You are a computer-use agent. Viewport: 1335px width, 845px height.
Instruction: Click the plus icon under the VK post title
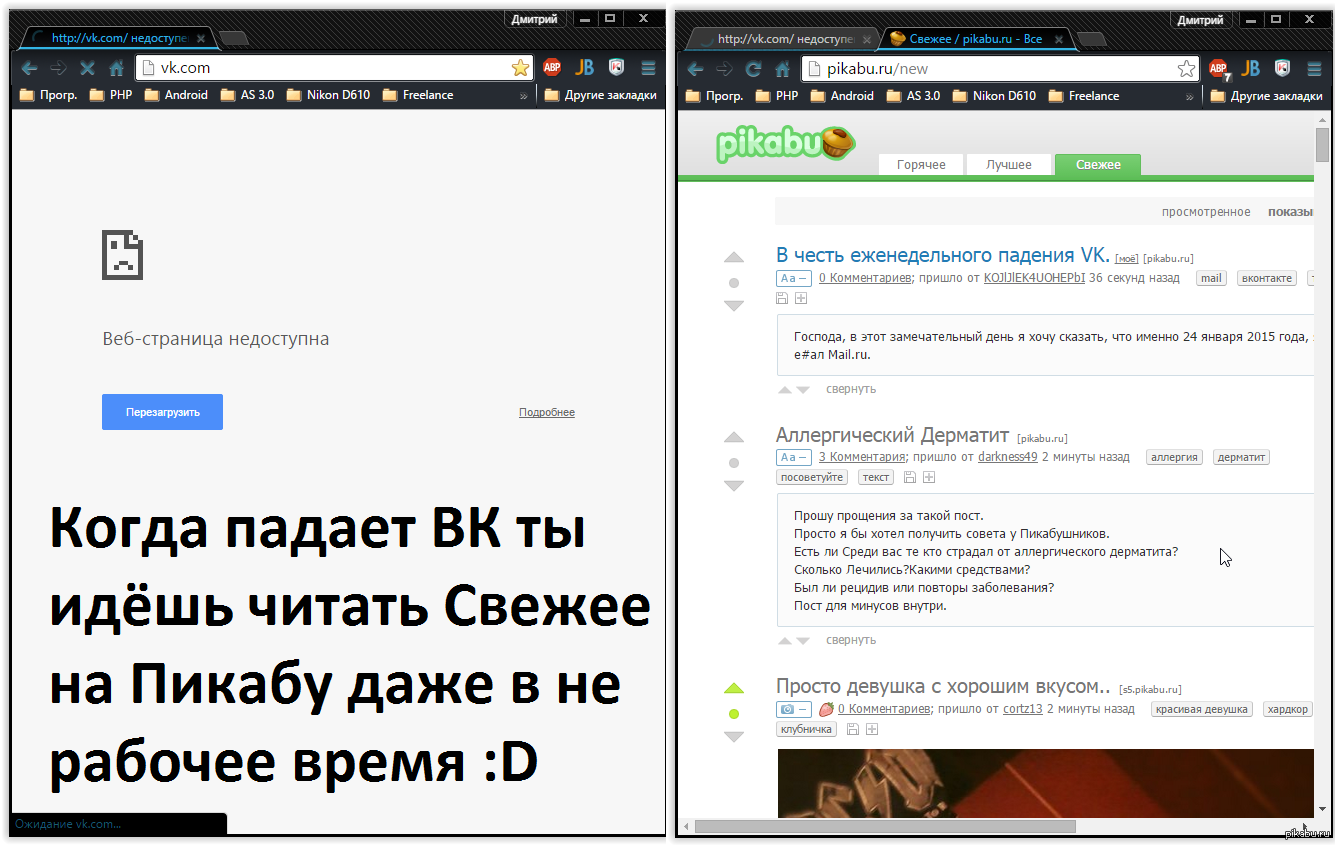point(801,298)
